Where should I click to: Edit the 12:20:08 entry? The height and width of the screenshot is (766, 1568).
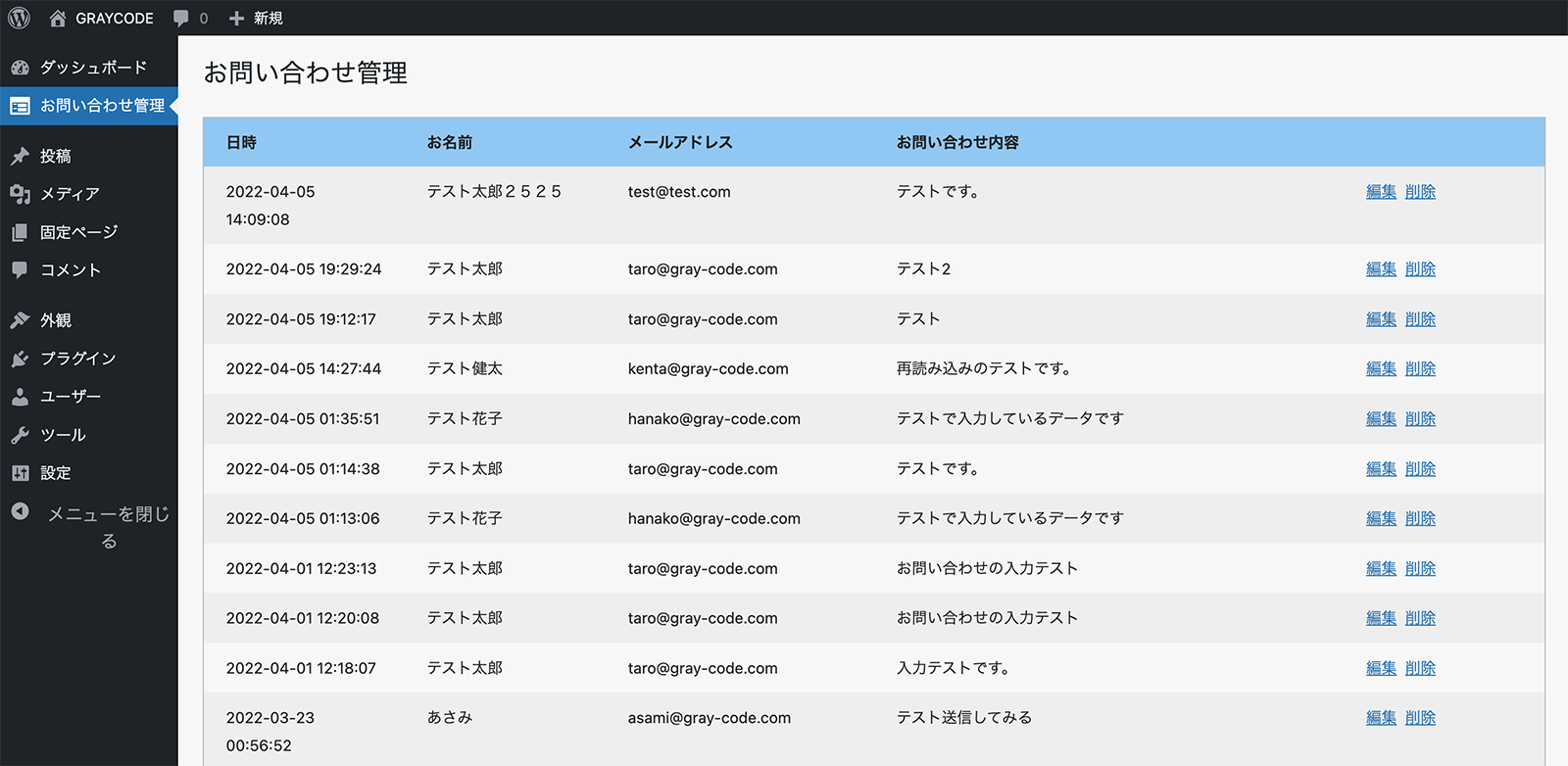1381,619
